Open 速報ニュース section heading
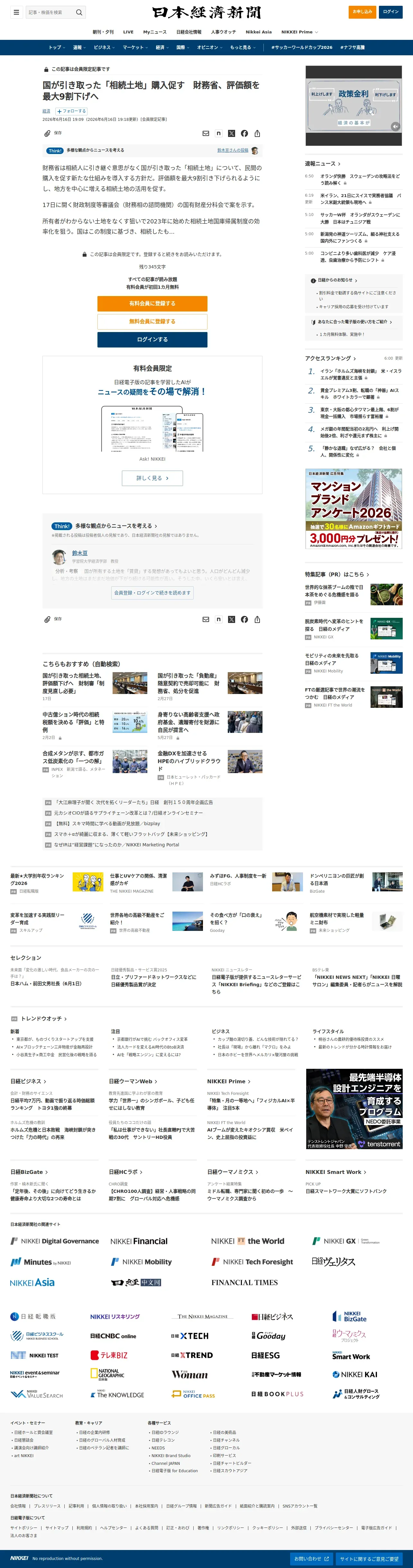The image size is (413, 1568). coord(323,164)
